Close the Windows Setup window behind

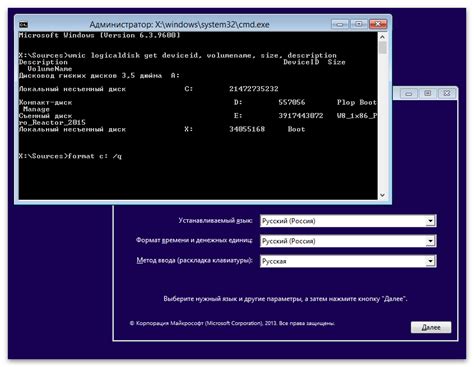pyautogui.click(x=447, y=94)
